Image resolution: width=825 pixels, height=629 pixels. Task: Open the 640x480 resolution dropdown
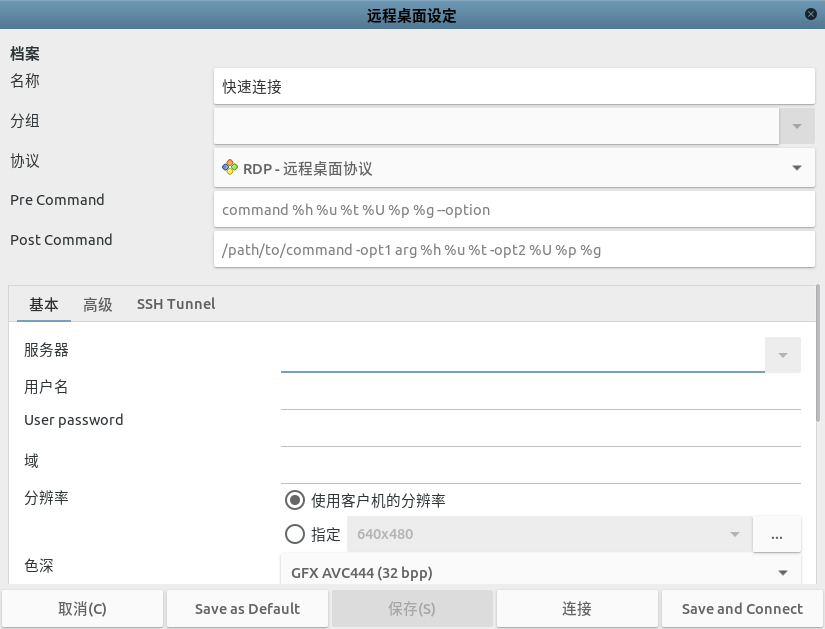point(735,534)
